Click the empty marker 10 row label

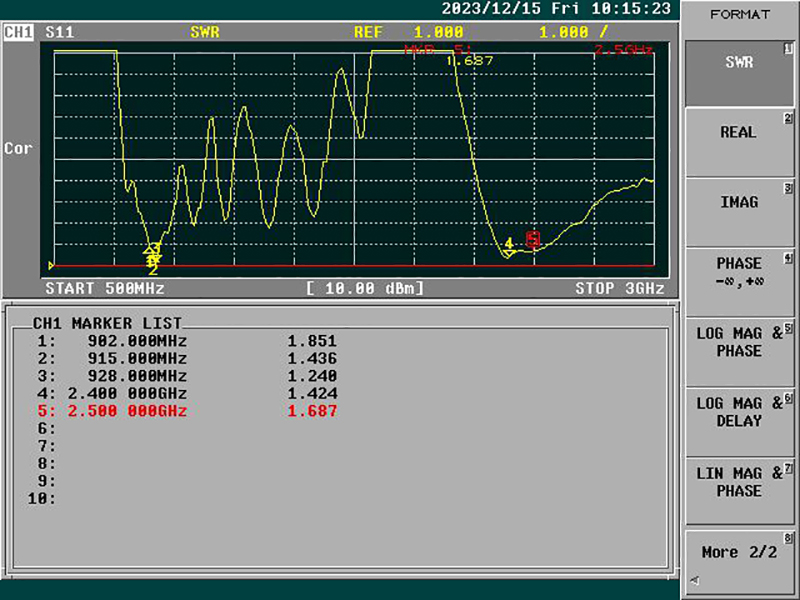(x=41, y=498)
